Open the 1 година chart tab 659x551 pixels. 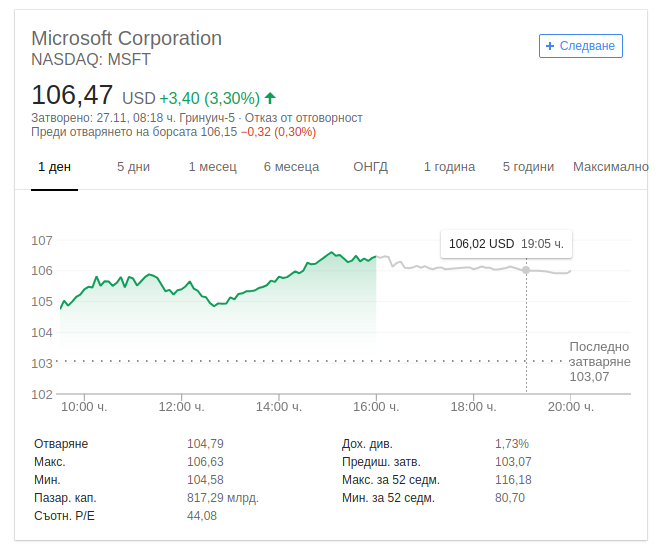449,167
